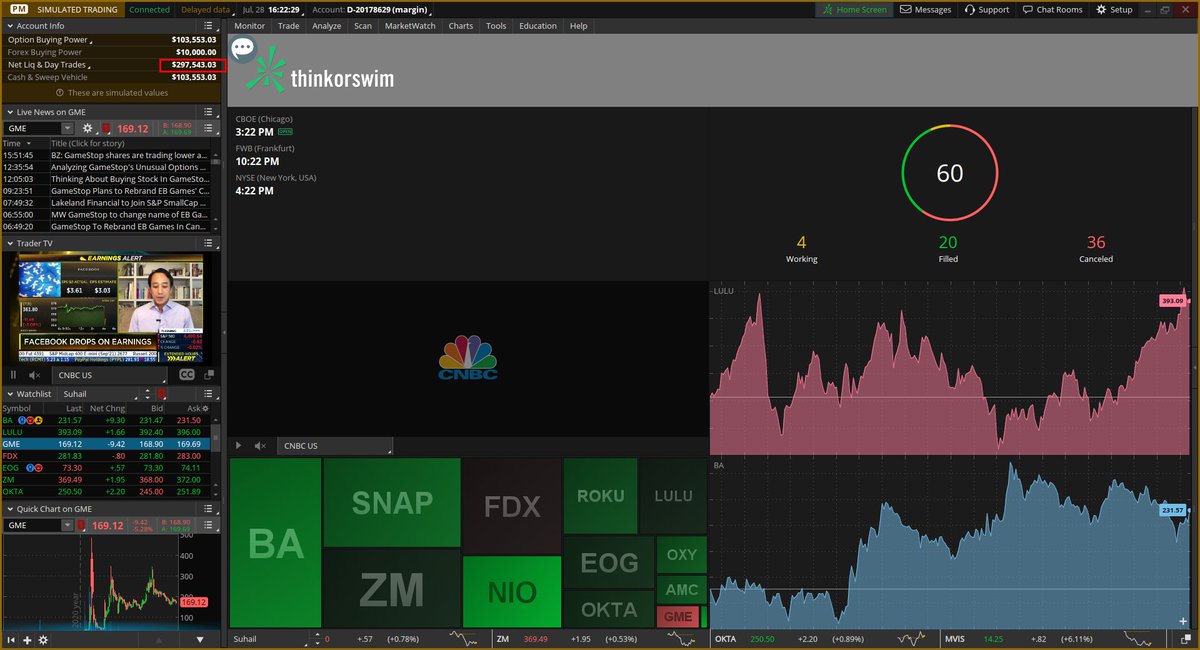Toggle closed captions on Trader TV
Viewport: 1200px width, 650px height.
point(186,375)
